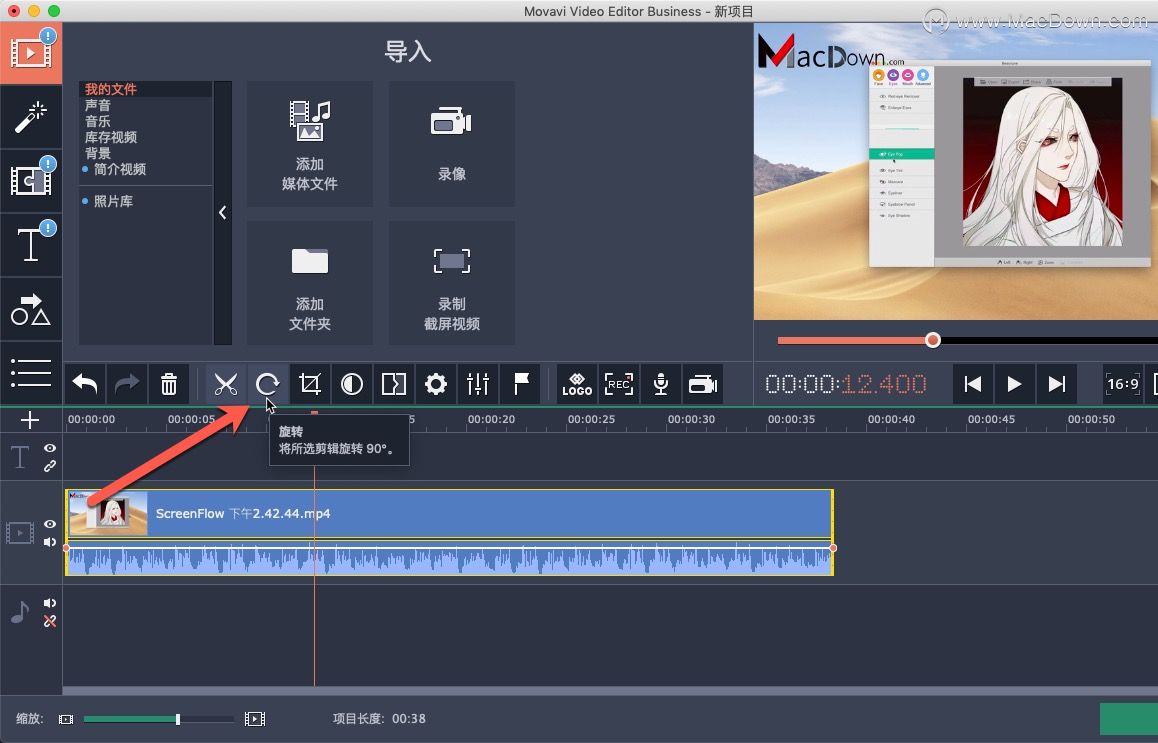The image size is (1158, 743).
Task: Toggle music track link icon
Action: pyautogui.click(x=49, y=621)
